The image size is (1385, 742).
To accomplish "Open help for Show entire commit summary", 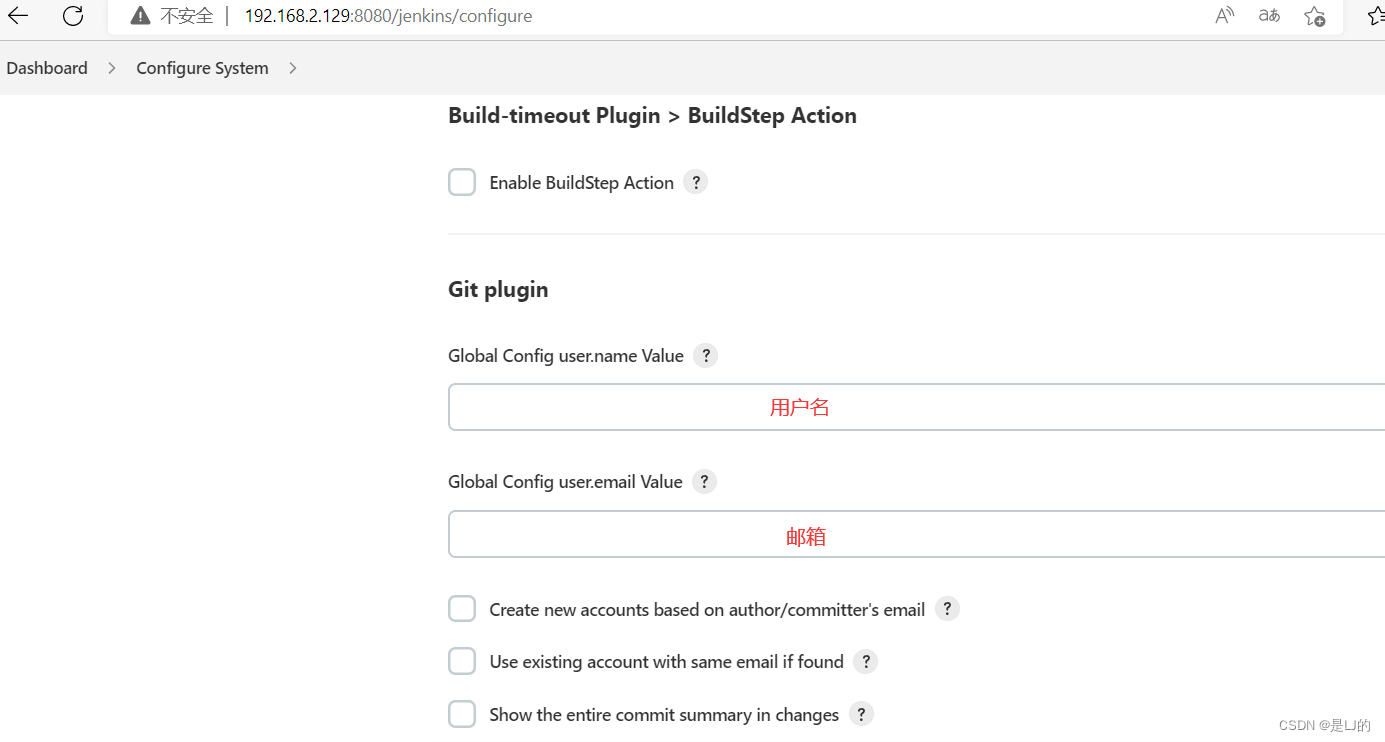I will point(861,714).
